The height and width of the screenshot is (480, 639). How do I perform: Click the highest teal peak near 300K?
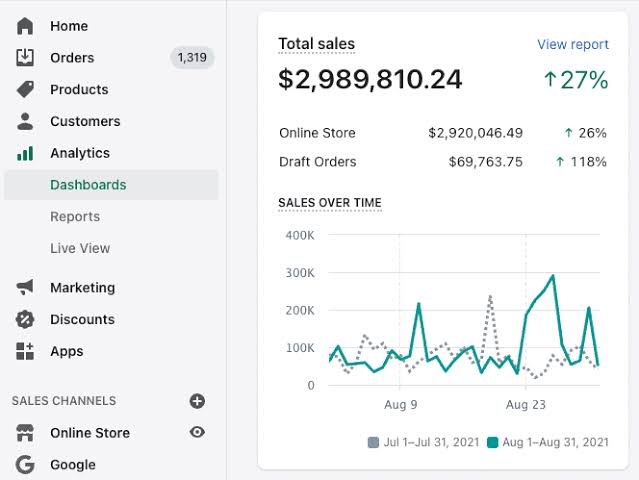pyautogui.click(x=553, y=276)
